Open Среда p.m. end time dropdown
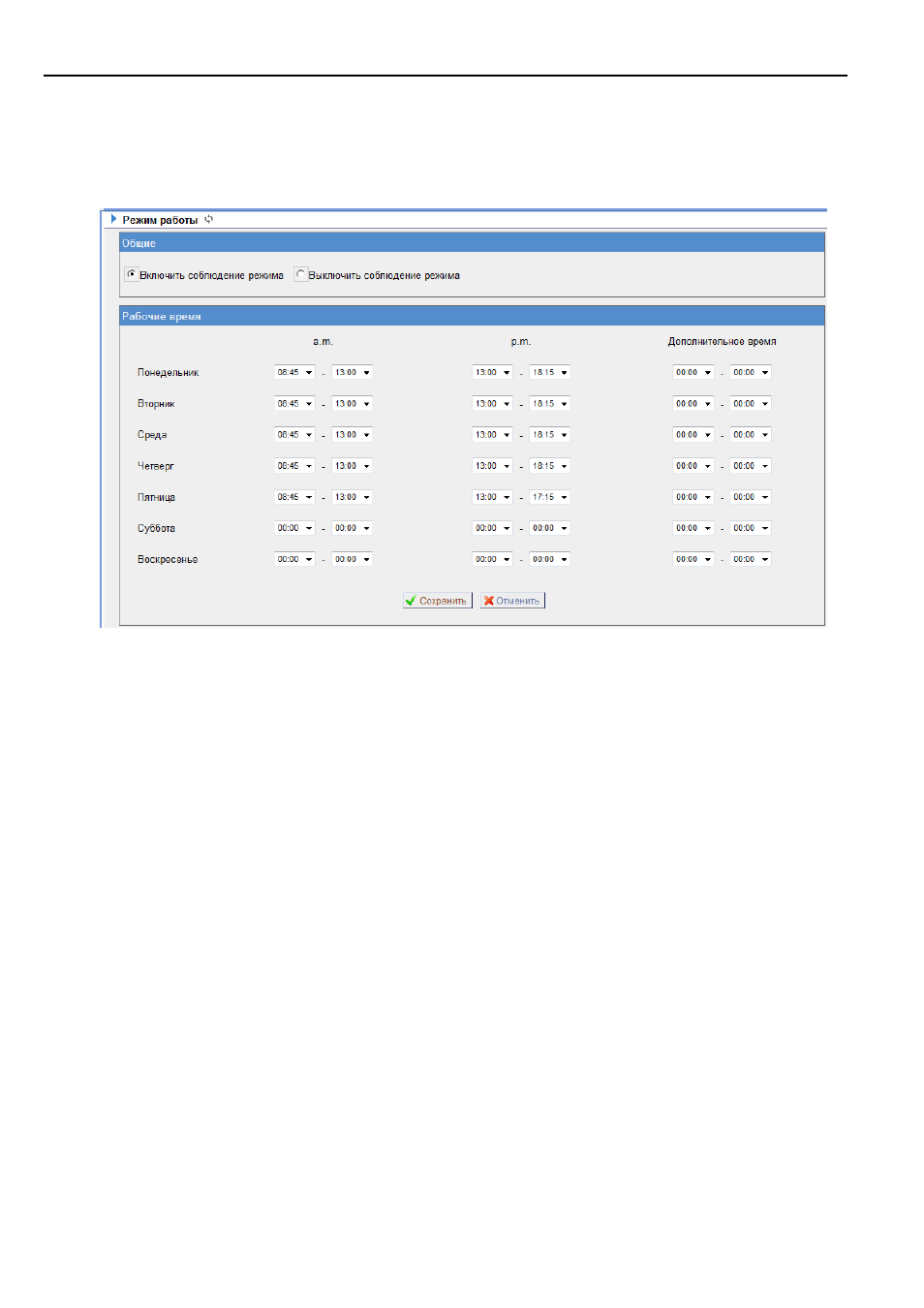 (549, 435)
